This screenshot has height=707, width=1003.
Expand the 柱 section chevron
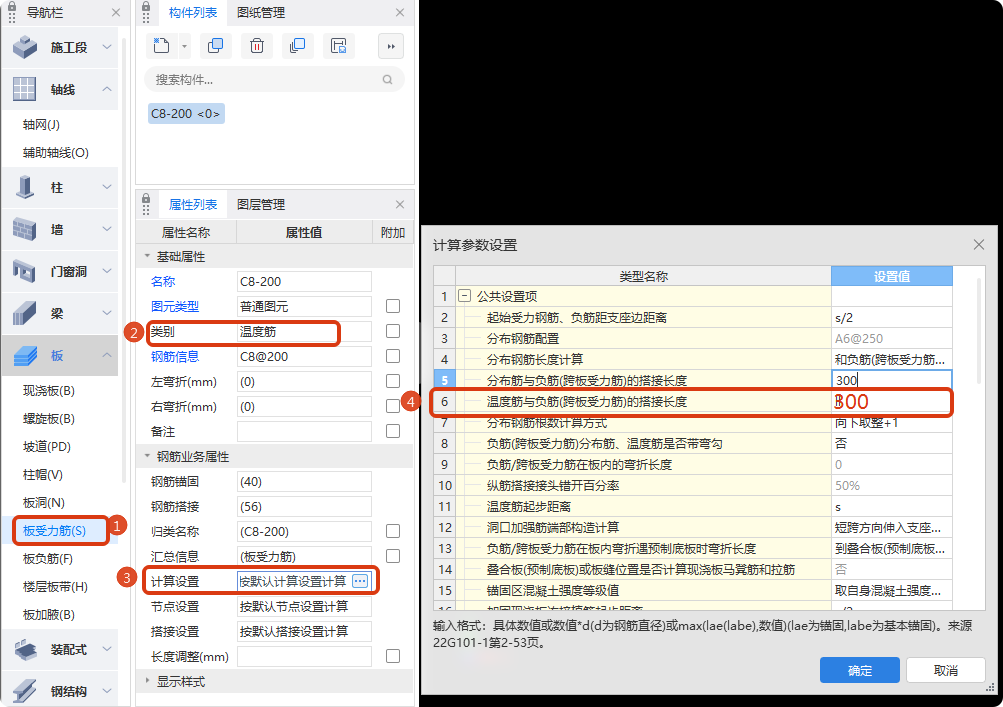coord(107,187)
